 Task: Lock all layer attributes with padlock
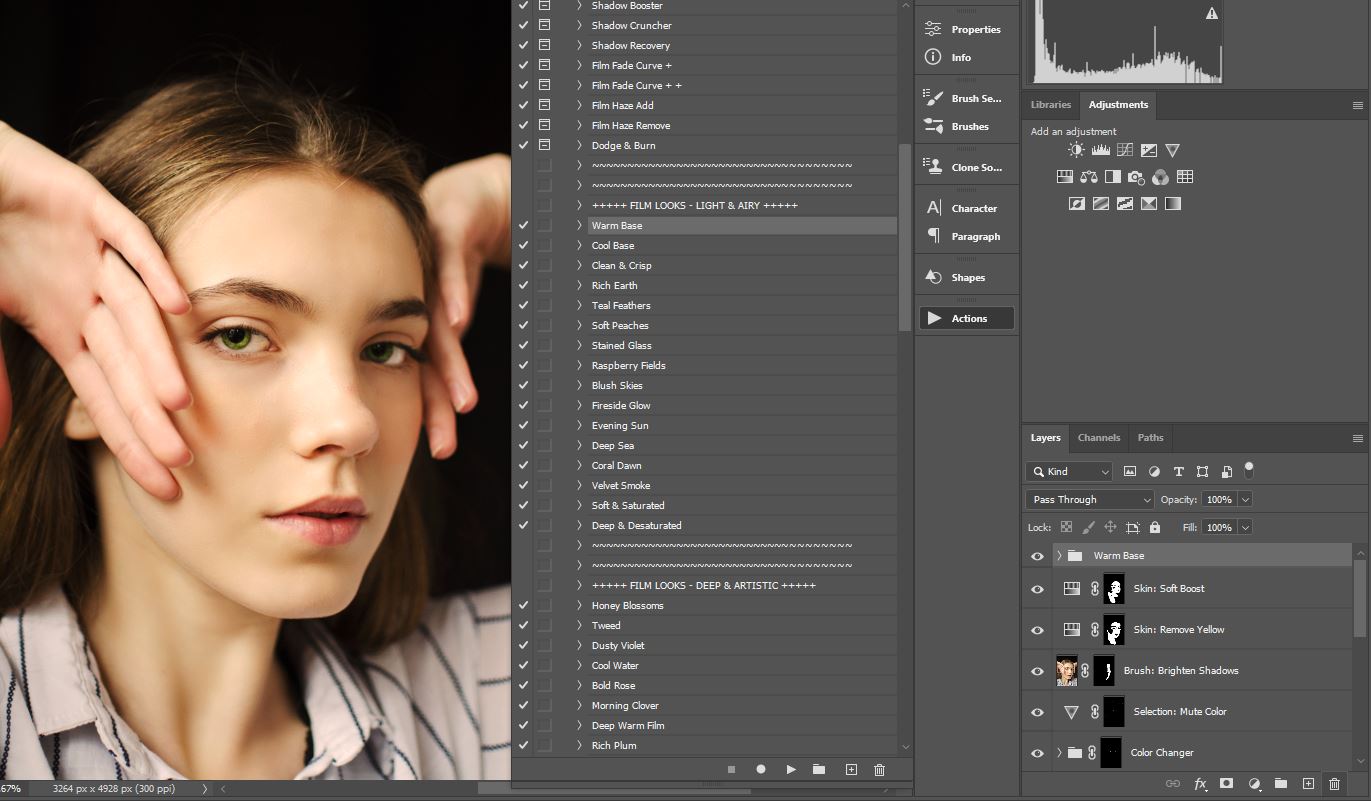[x=1155, y=527]
